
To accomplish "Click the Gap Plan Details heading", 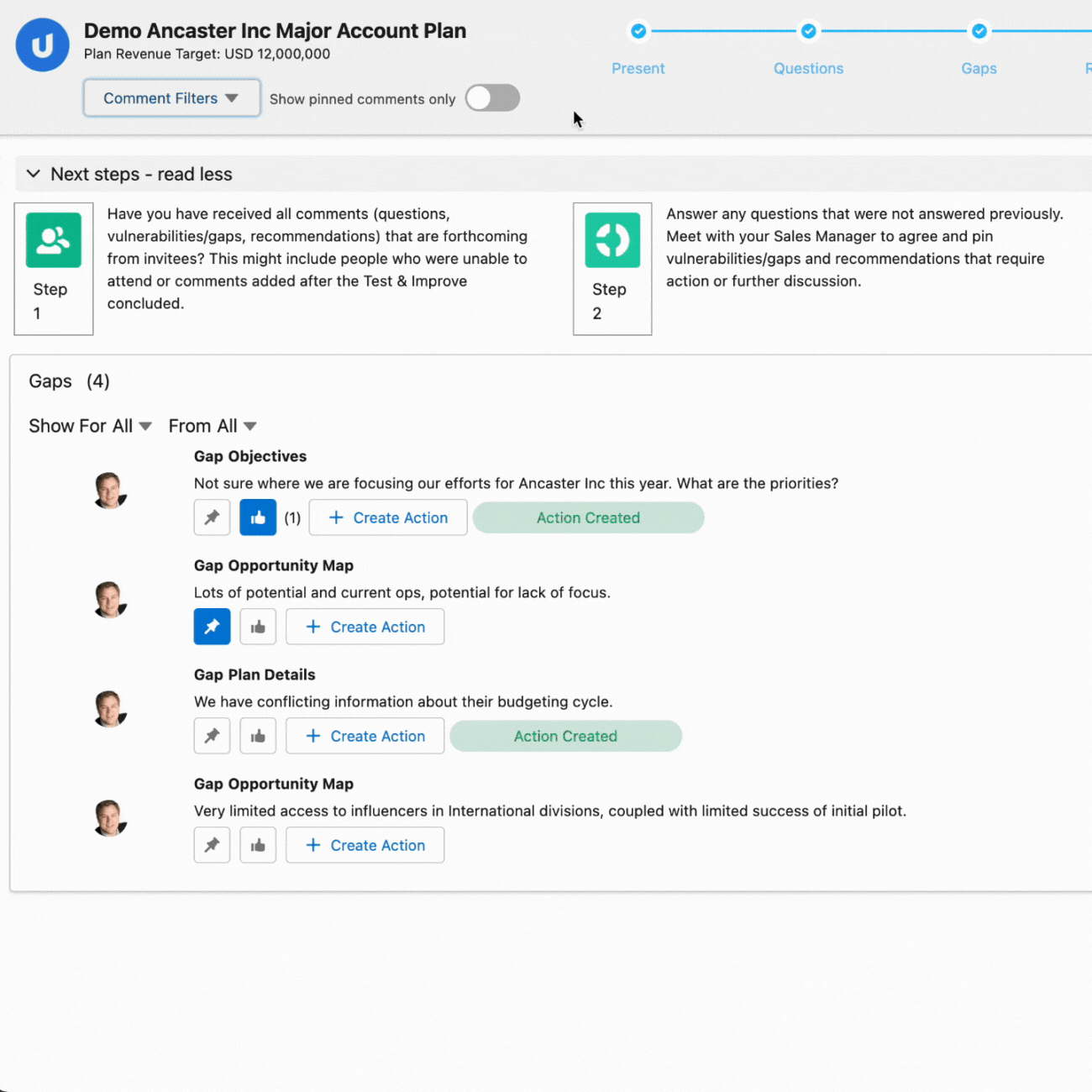I will (x=255, y=675).
